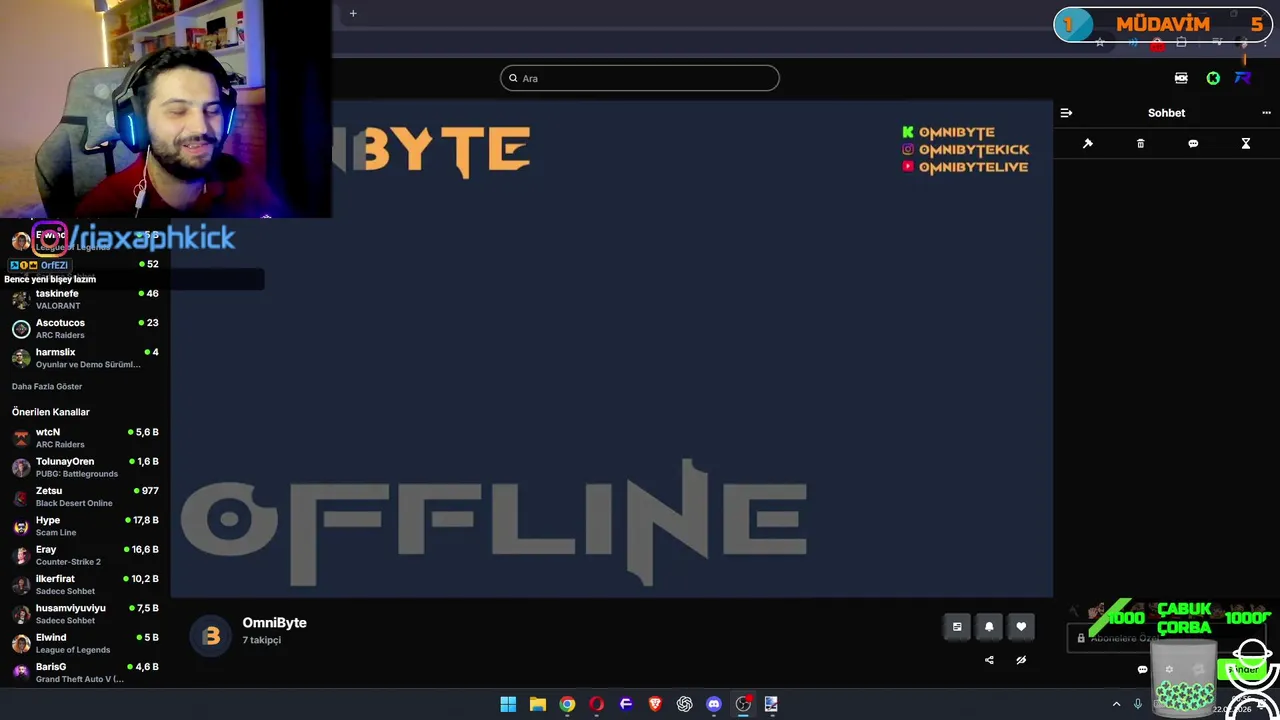Open the Brave browser from the taskbar
Viewport: 1280px width, 720px height.
tap(655, 704)
